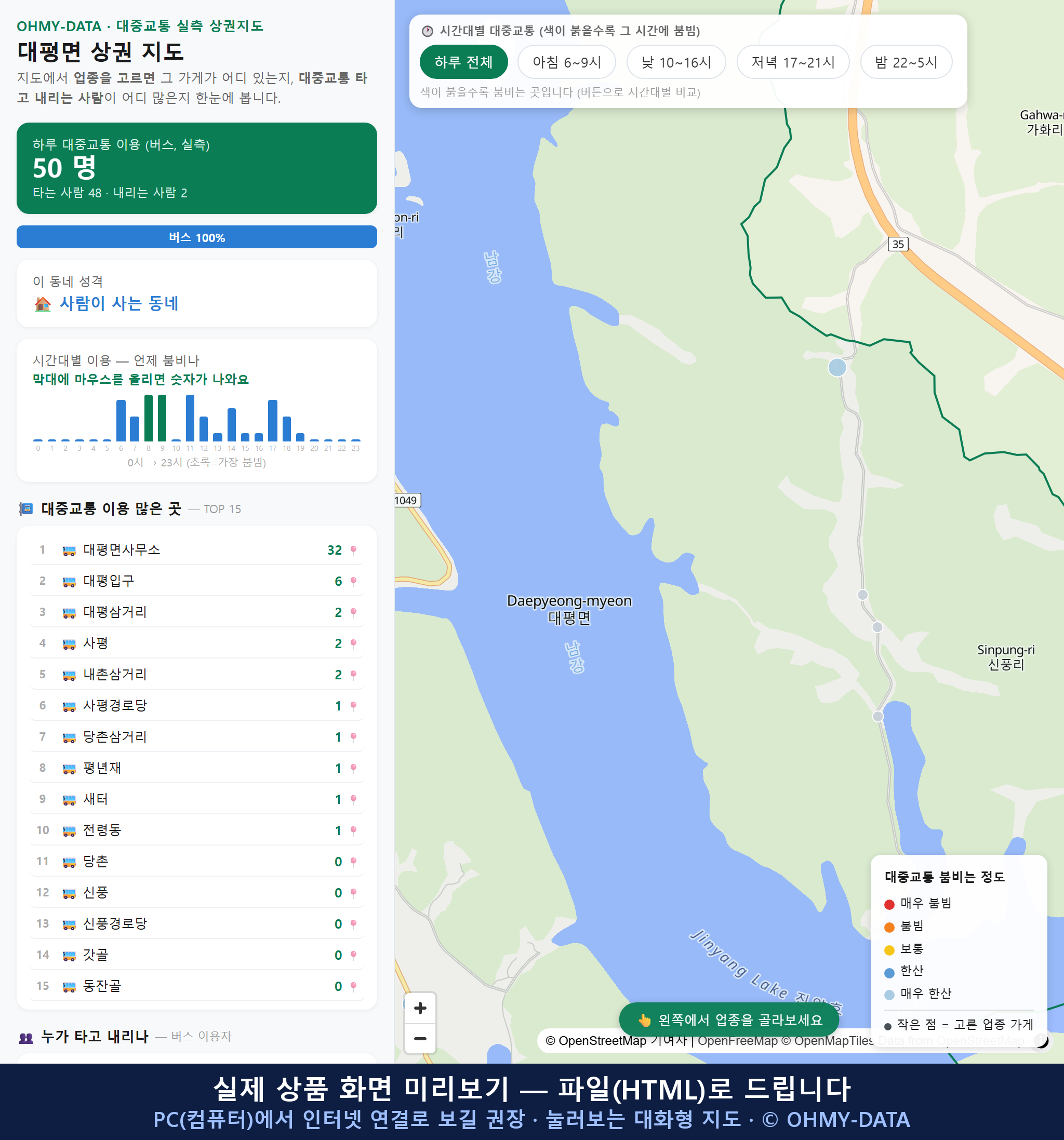
Task: Click the 보통 yellow legend swatch
Action: click(889, 950)
